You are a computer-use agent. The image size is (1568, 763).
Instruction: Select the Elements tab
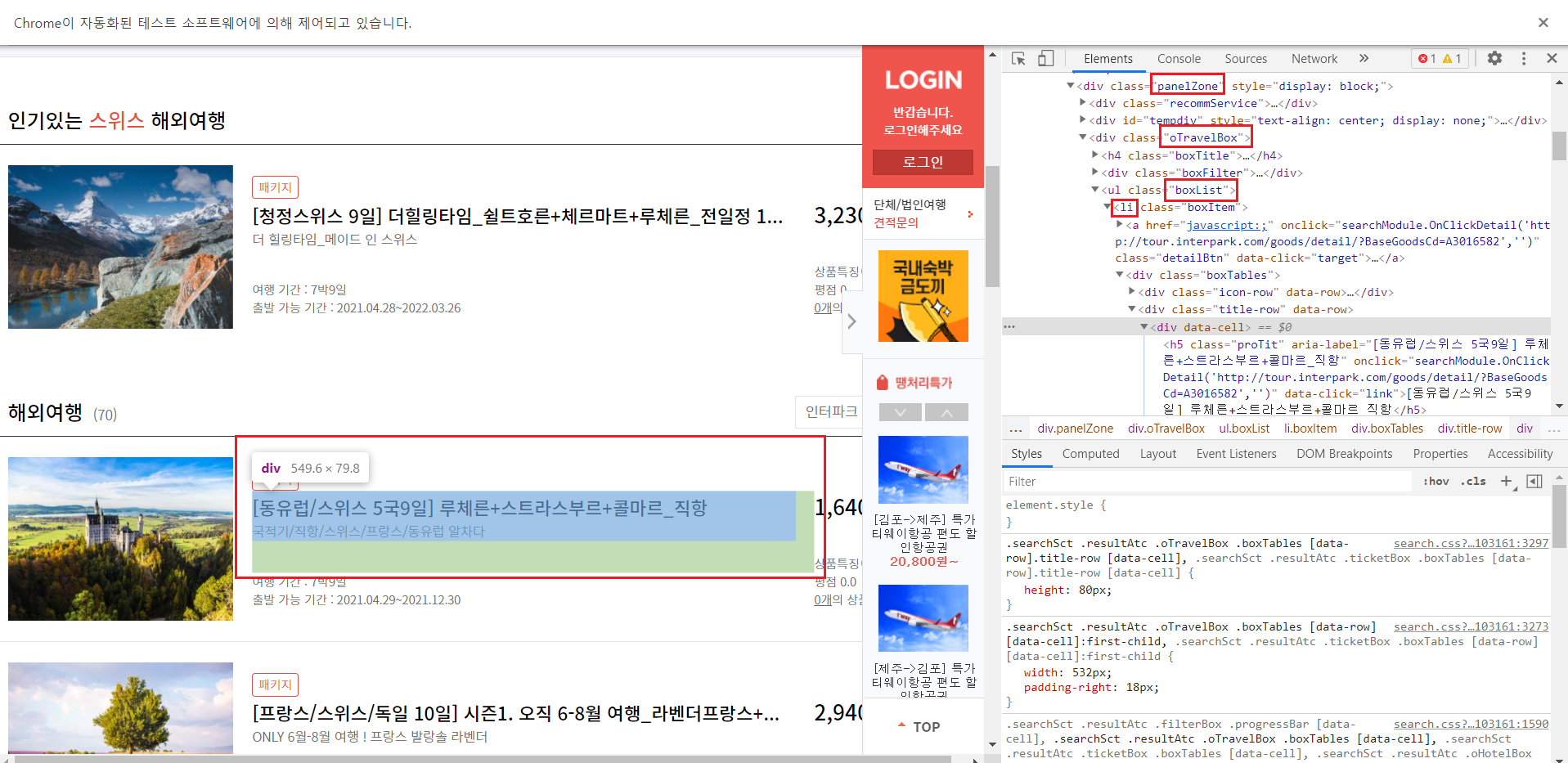click(x=1108, y=59)
